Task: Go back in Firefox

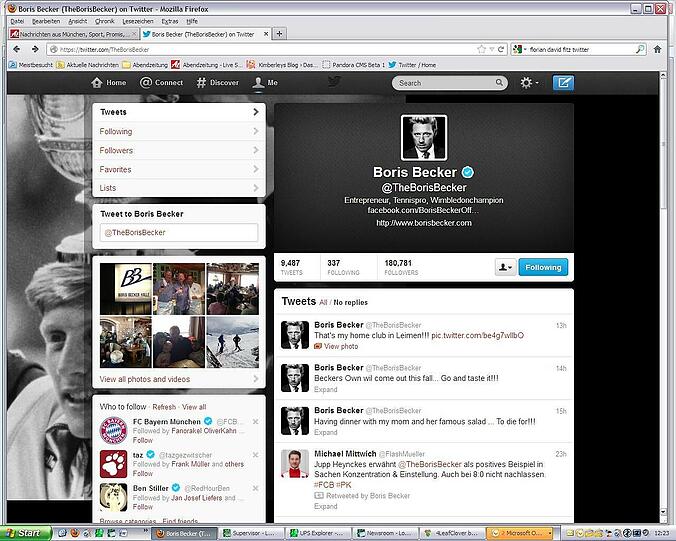Action: [16, 49]
